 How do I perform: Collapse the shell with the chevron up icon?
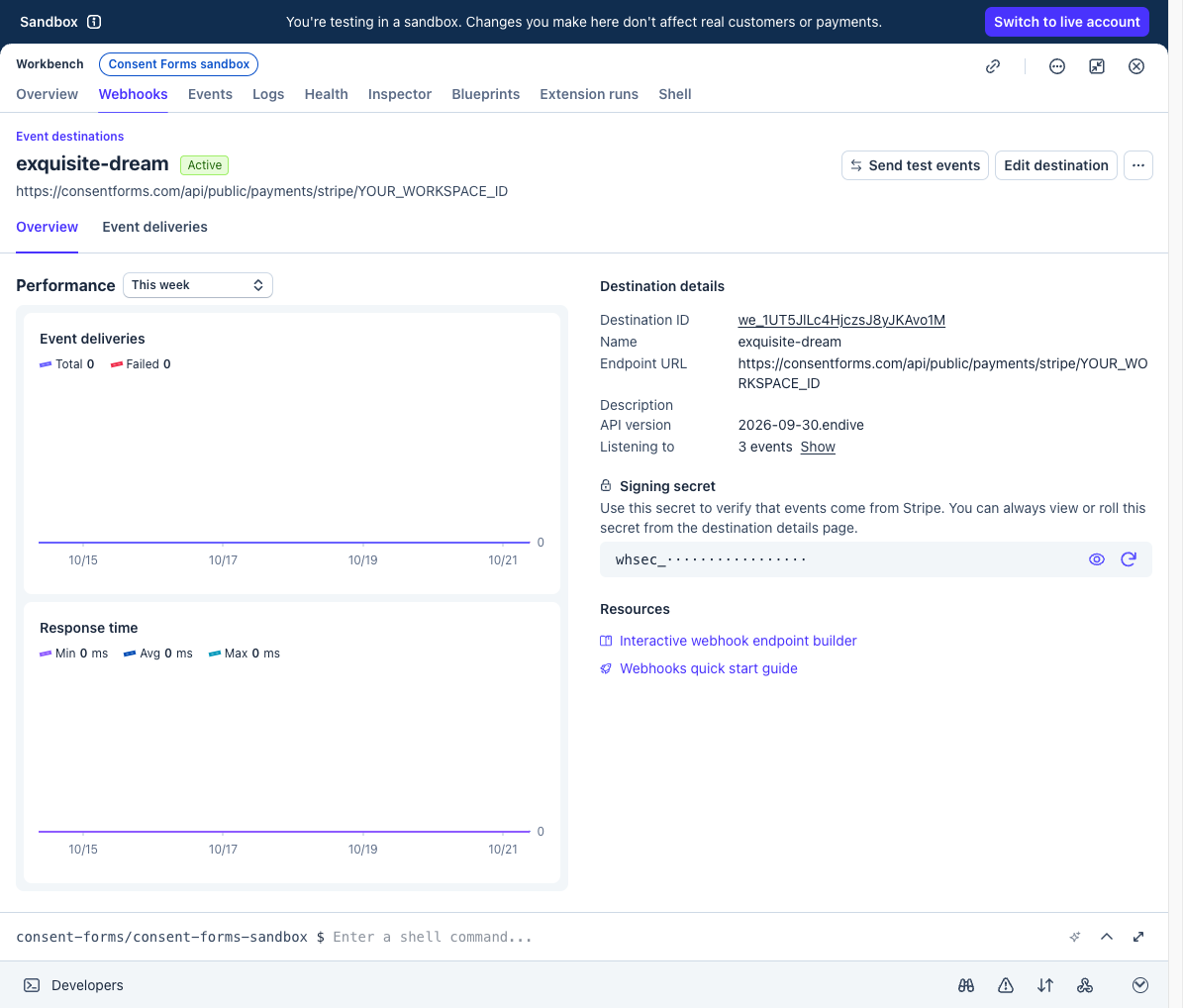click(x=1107, y=937)
